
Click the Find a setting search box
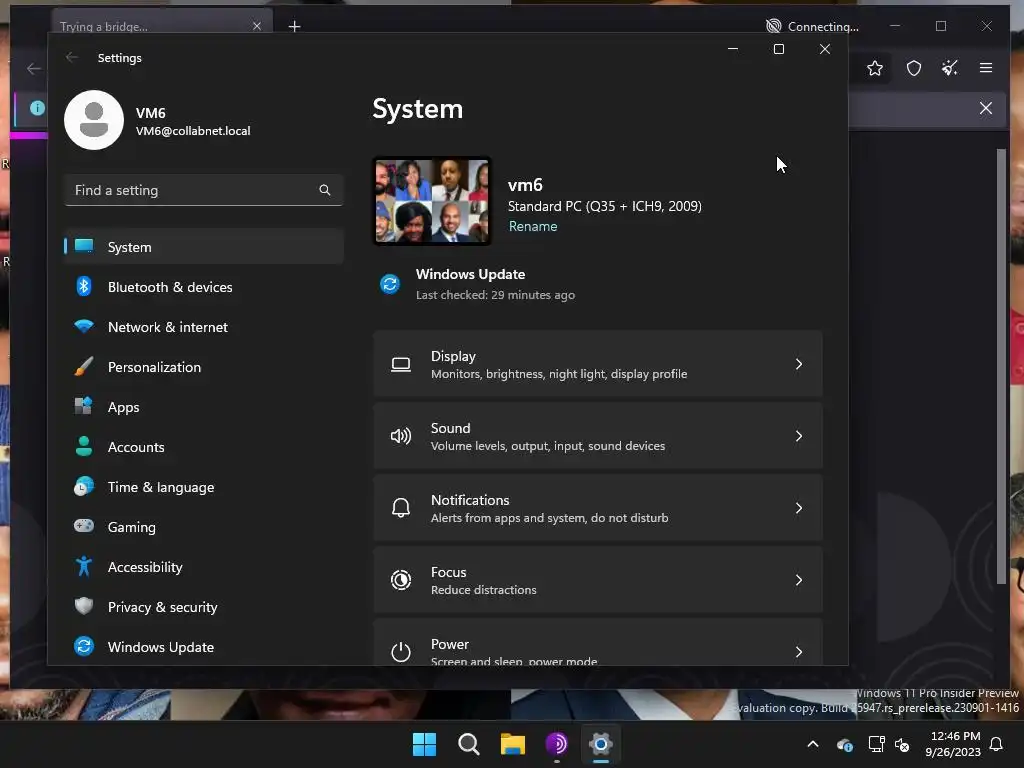click(x=203, y=190)
